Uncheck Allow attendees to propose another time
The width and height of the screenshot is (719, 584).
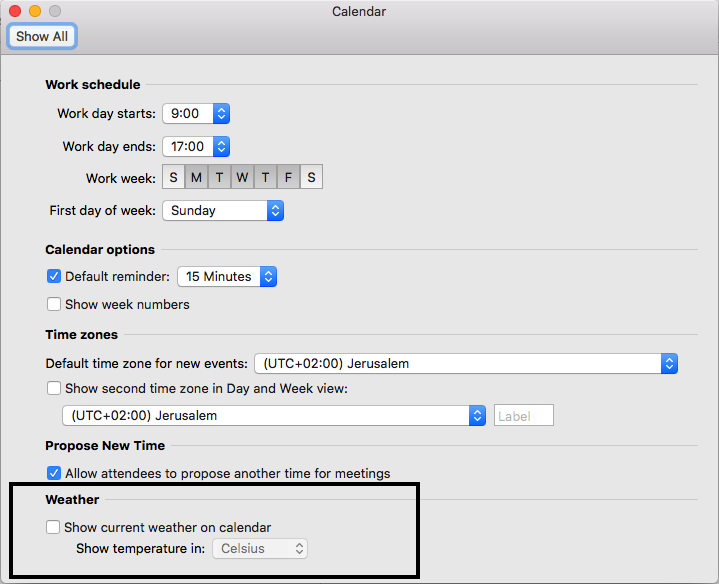point(54,473)
